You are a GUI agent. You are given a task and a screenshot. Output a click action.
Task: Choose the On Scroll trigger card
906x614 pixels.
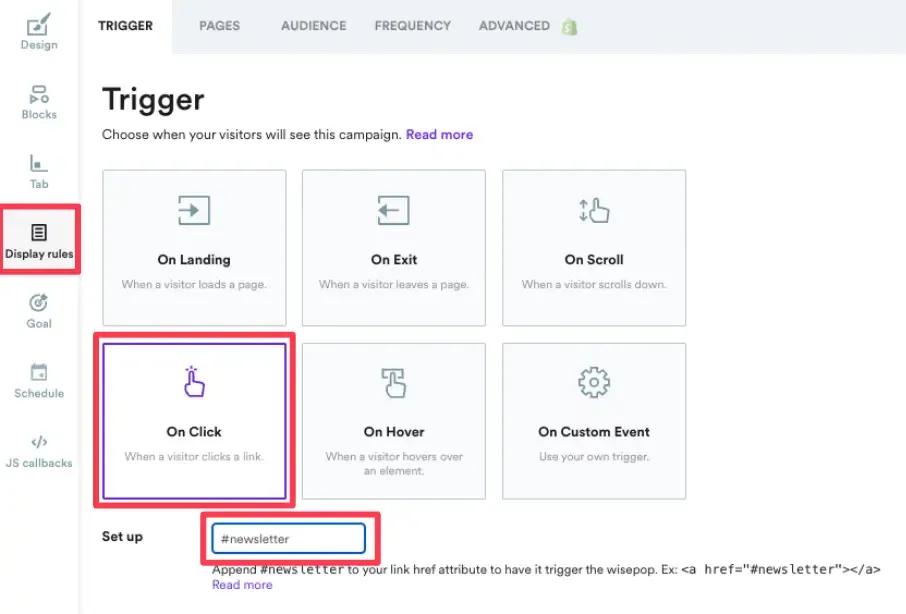pyautogui.click(x=594, y=248)
